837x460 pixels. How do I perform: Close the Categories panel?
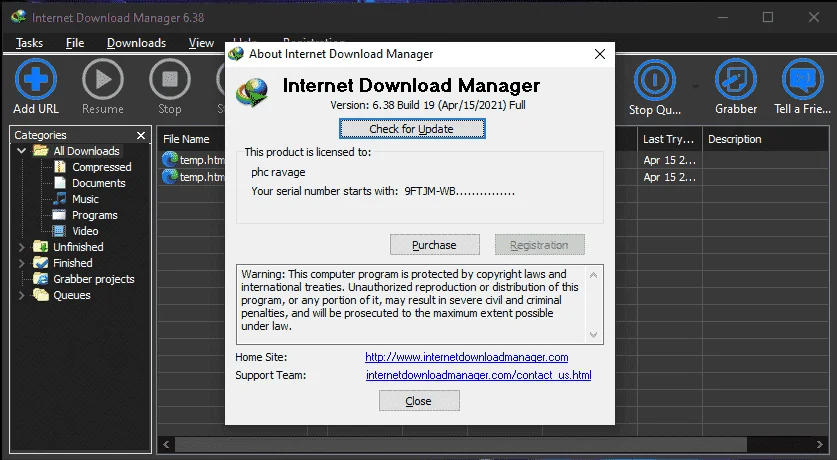141,136
